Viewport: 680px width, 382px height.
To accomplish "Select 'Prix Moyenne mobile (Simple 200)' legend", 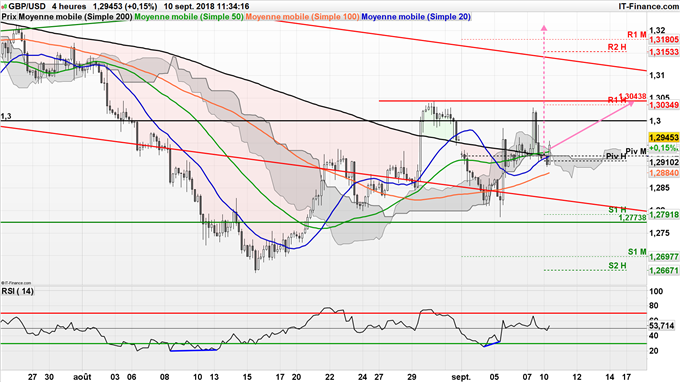I will (x=67, y=16).
